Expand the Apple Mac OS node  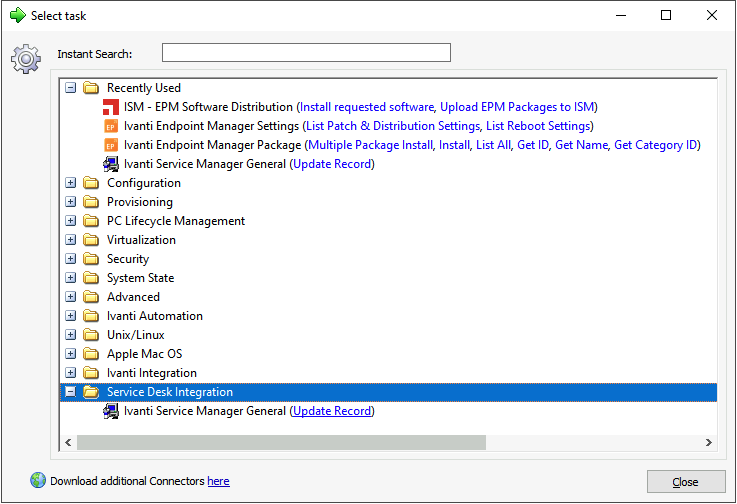click(x=71, y=354)
